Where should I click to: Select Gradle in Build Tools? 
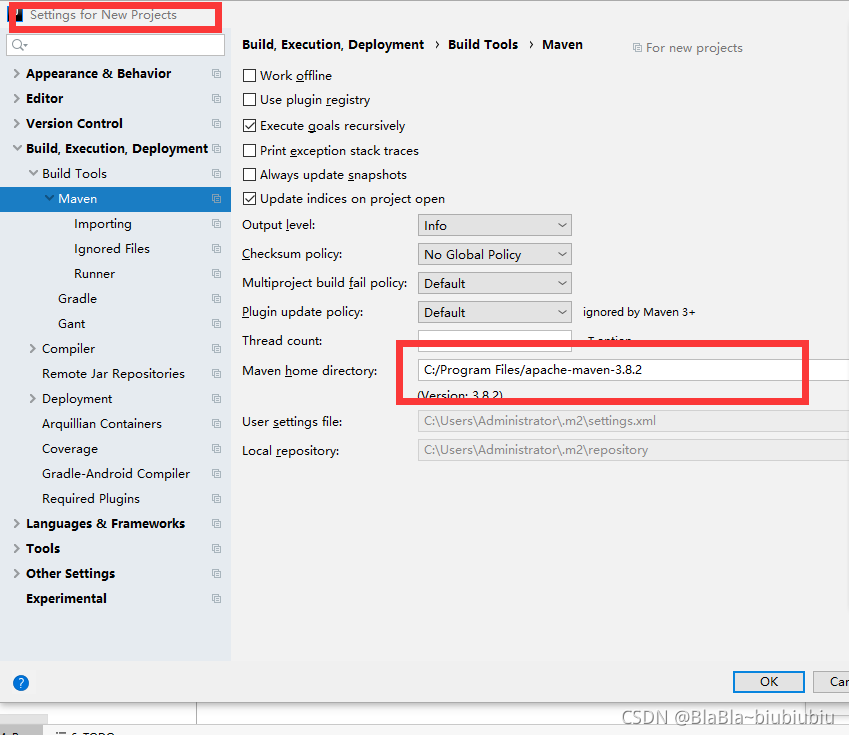point(77,299)
